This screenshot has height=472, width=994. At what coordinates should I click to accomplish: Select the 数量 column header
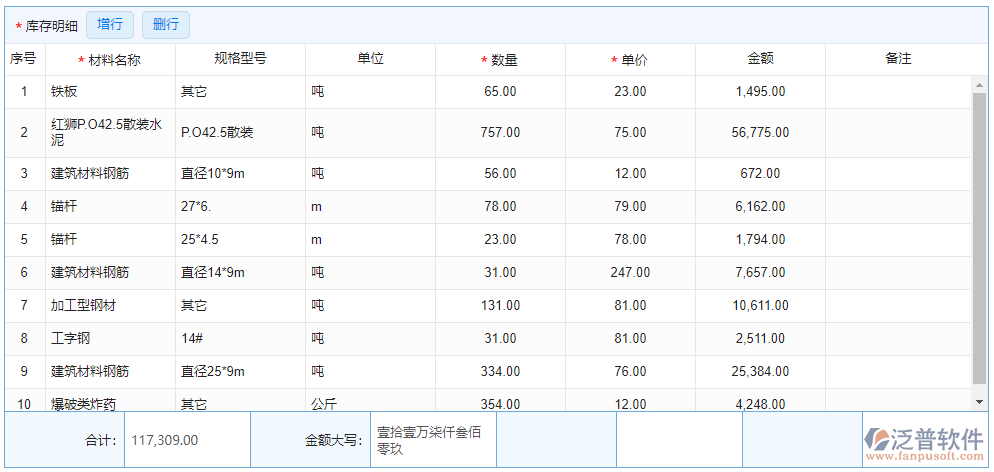500,60
